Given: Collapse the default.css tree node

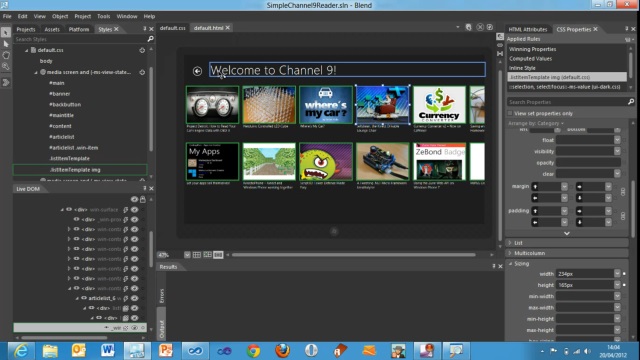Looking at the screenshot, I should [x=27, y=50].
